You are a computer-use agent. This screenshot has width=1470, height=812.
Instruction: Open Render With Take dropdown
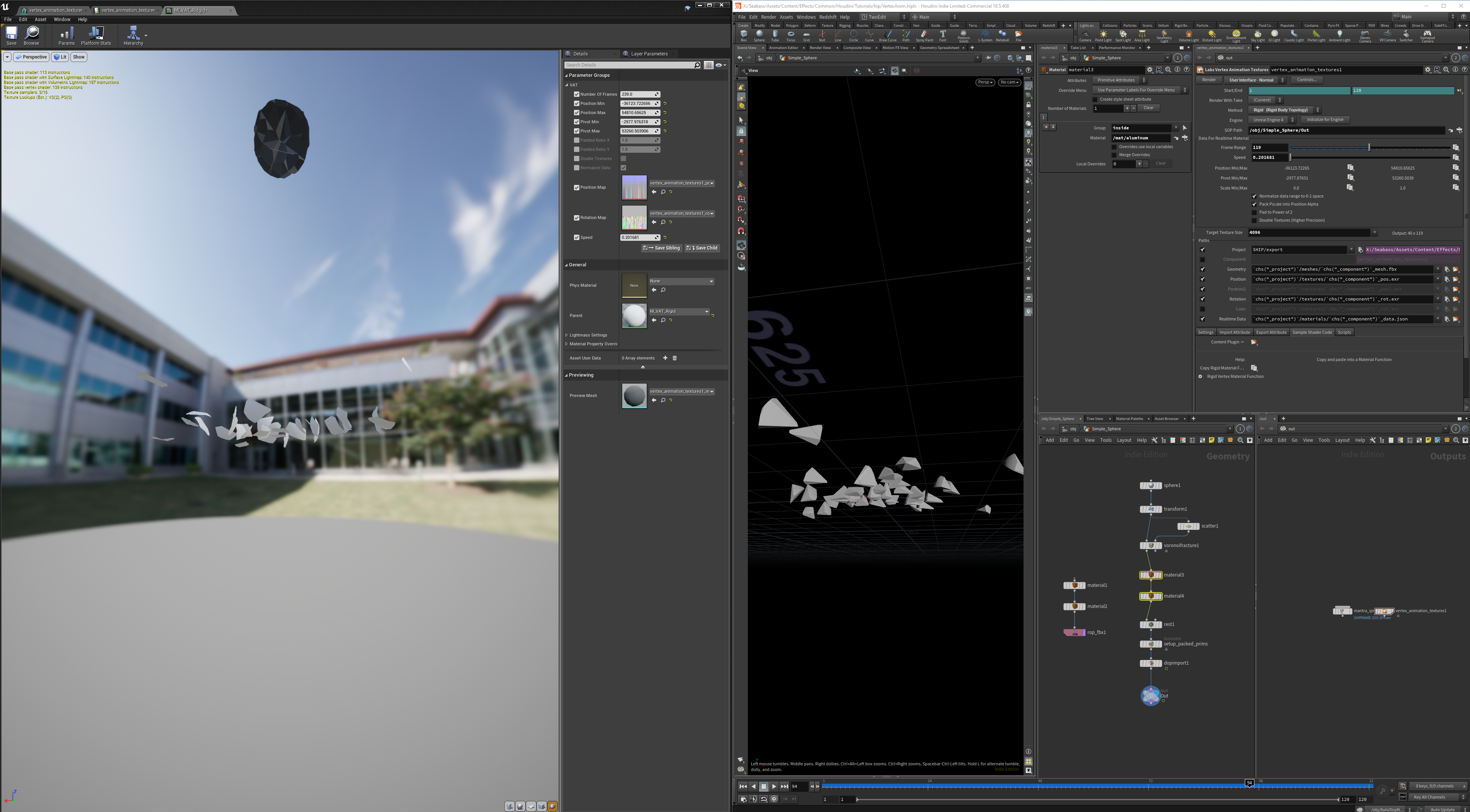tap(1266, 100)
